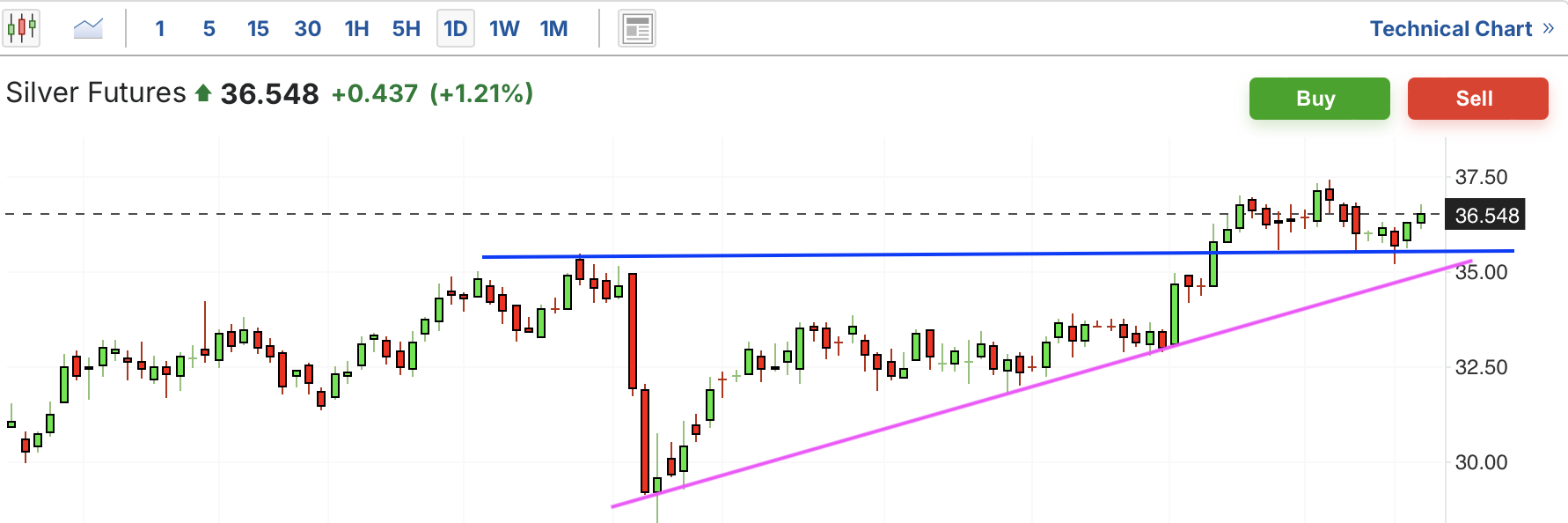Show the weekly 1W chart

tap(504, 28)
